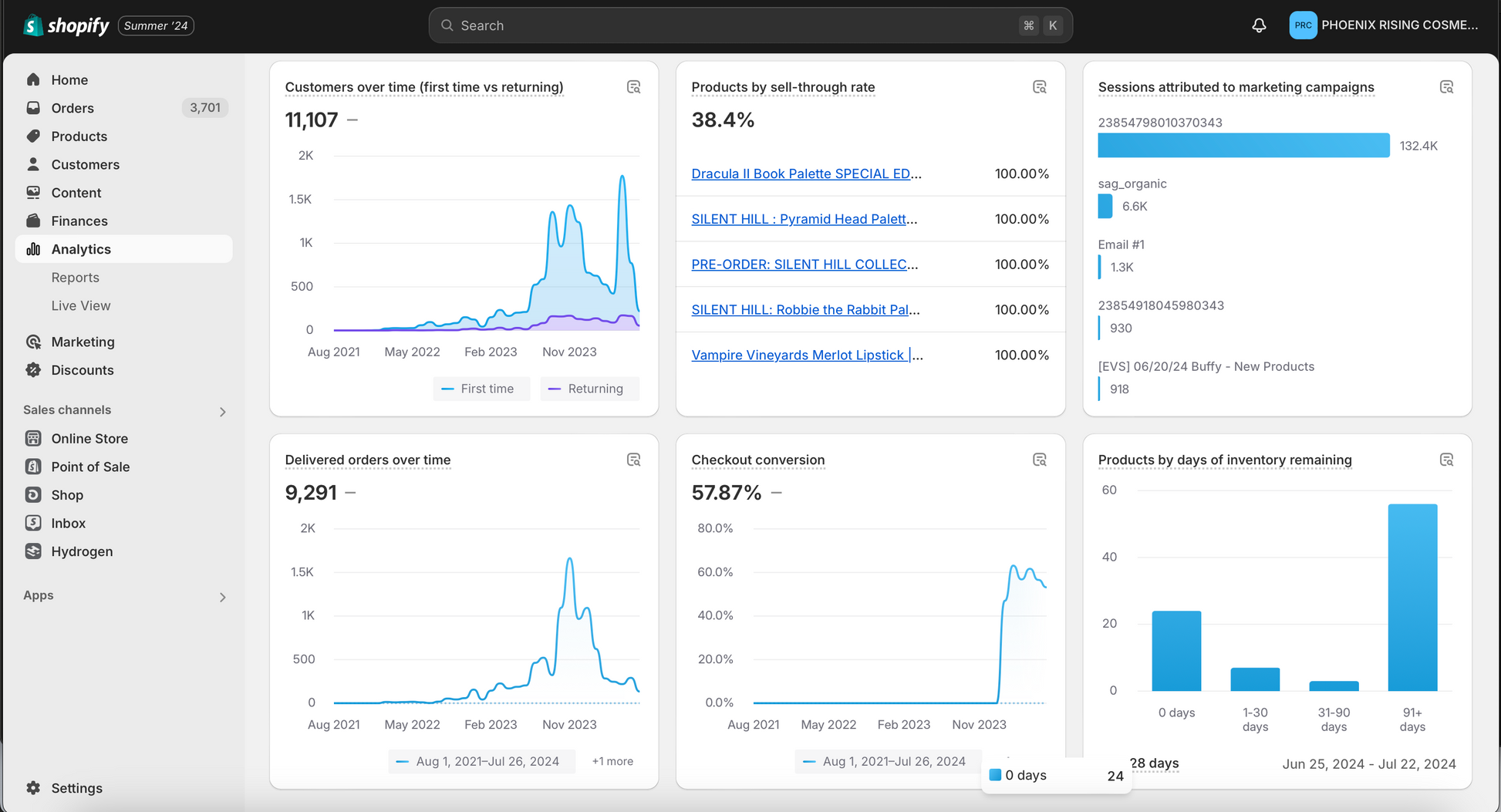1501x812 pixels.
Task: View report for Checkout conversion card
Action: click(x=1040, y=460)
